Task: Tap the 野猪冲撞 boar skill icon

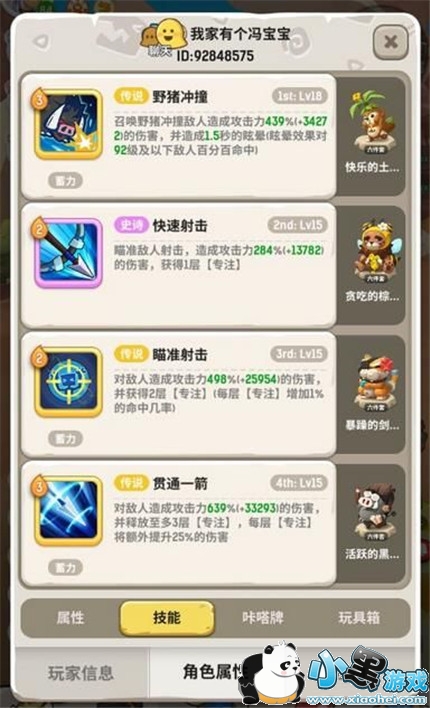Action: pyautogui.click(x=69, y=125)
